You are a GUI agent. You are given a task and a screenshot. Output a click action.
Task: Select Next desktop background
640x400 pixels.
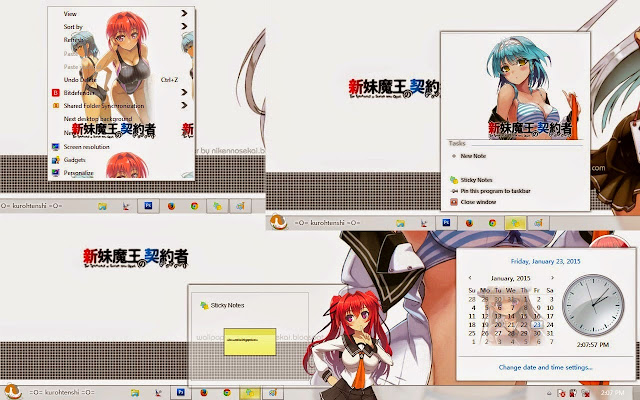point(98,119)
